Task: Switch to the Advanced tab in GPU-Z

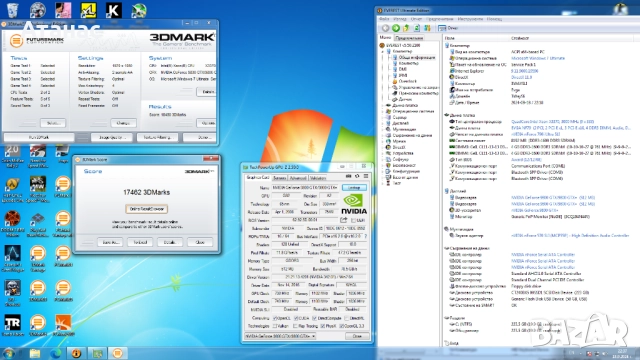Action: (x=298, y=178)
